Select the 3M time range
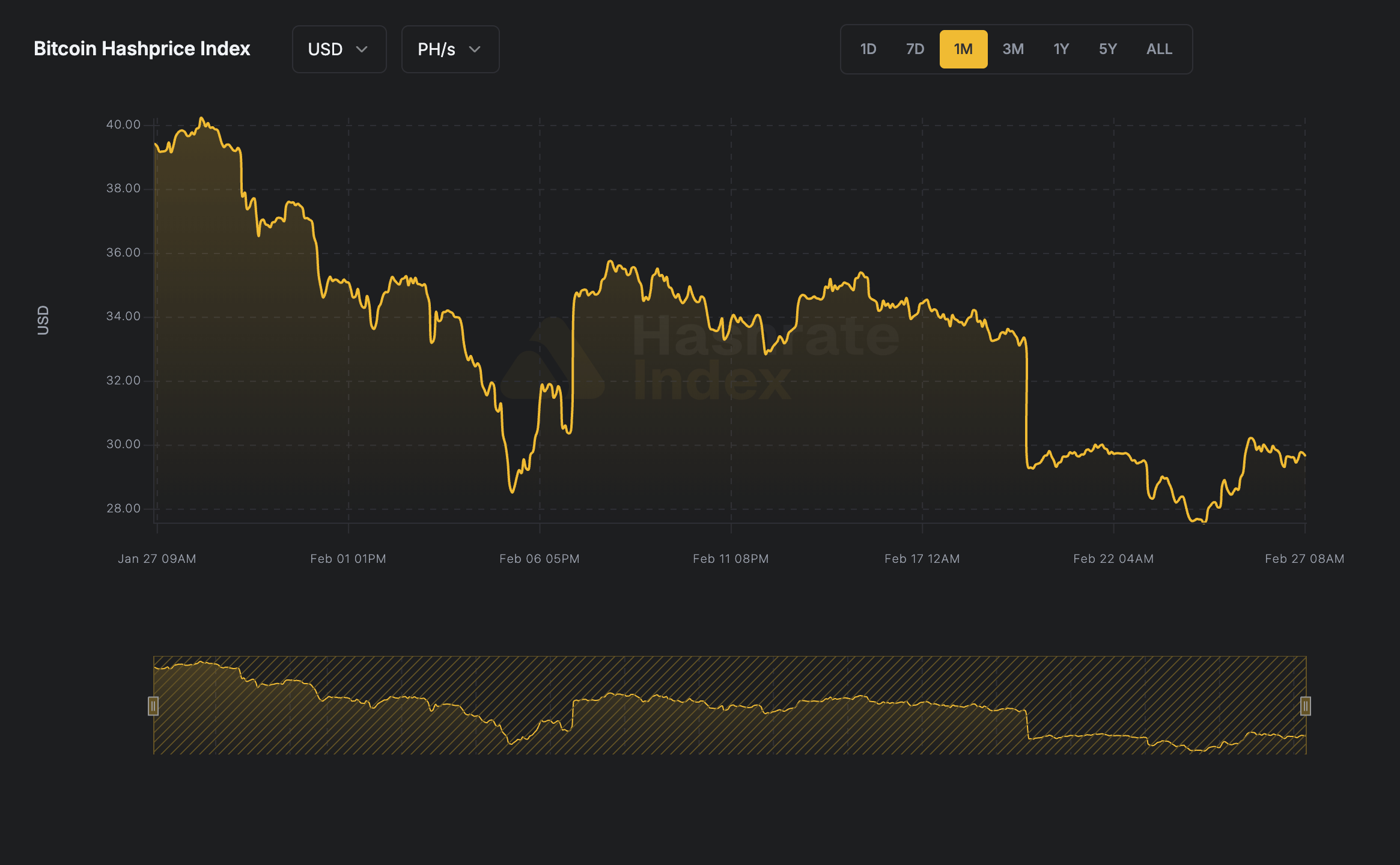The width and height of the screenshot is (1400, 865). click(x=1012, y=49)
